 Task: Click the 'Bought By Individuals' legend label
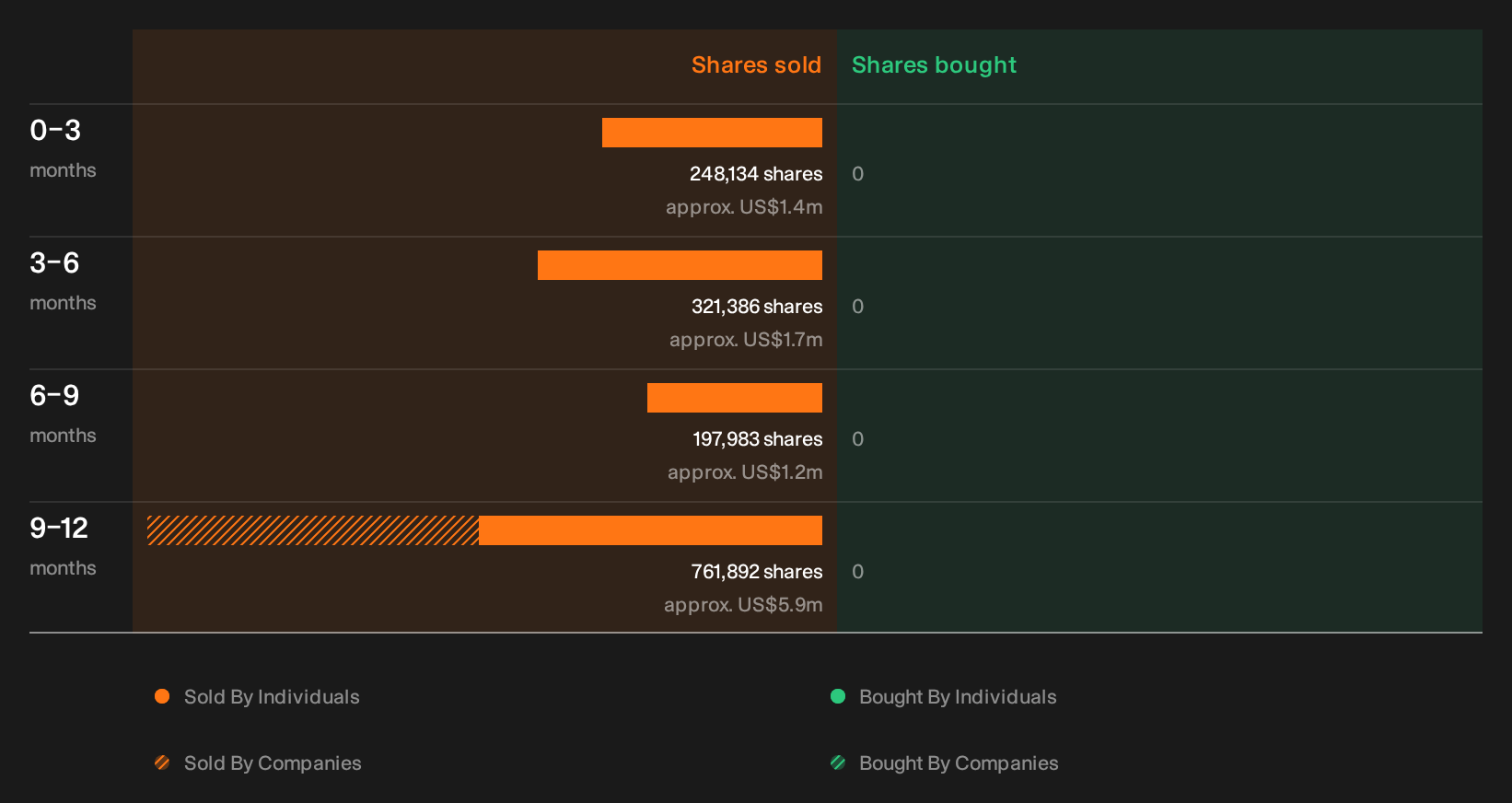coord(958,697)
